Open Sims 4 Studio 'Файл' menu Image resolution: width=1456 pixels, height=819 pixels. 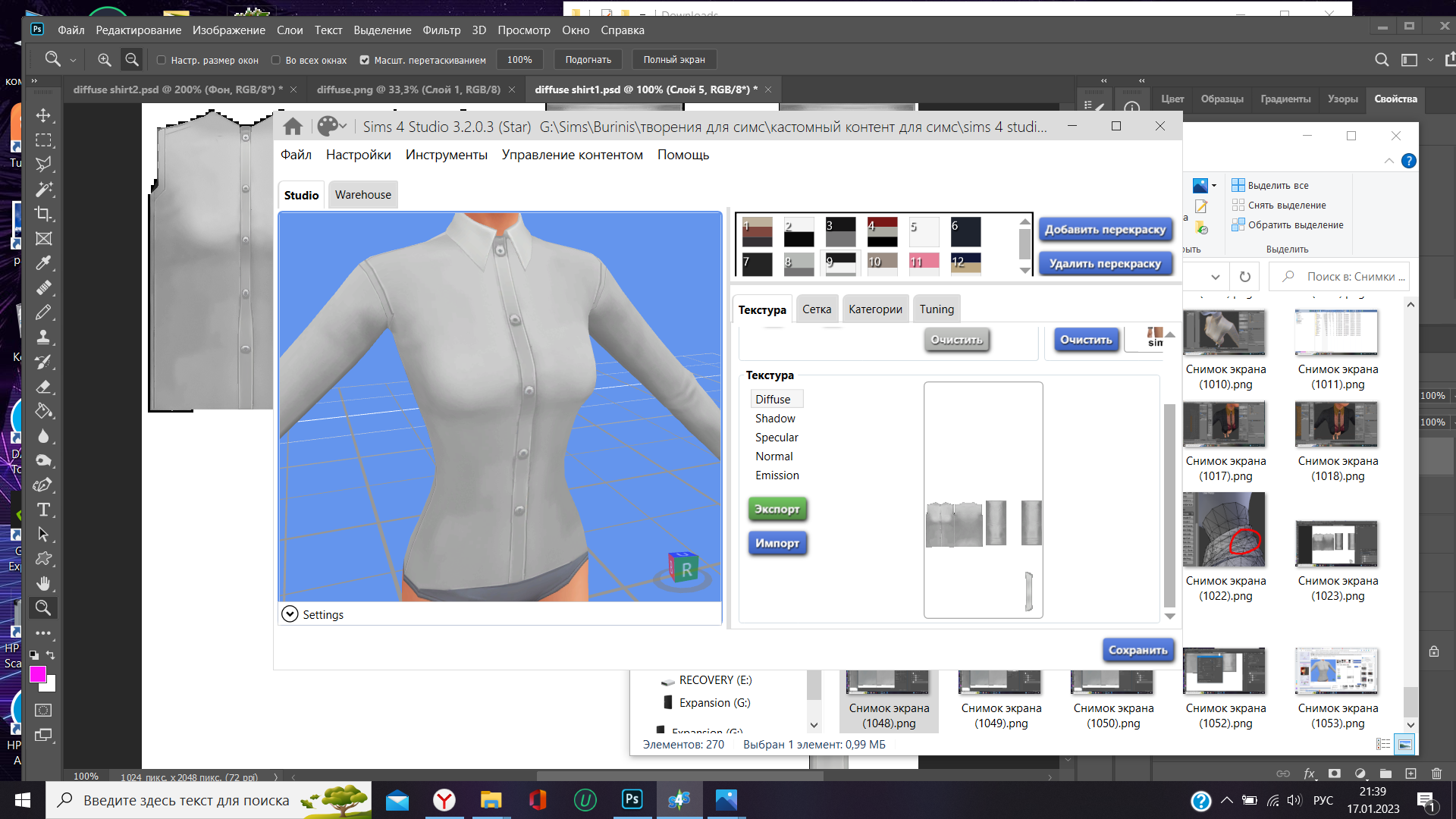pos(296,155)
